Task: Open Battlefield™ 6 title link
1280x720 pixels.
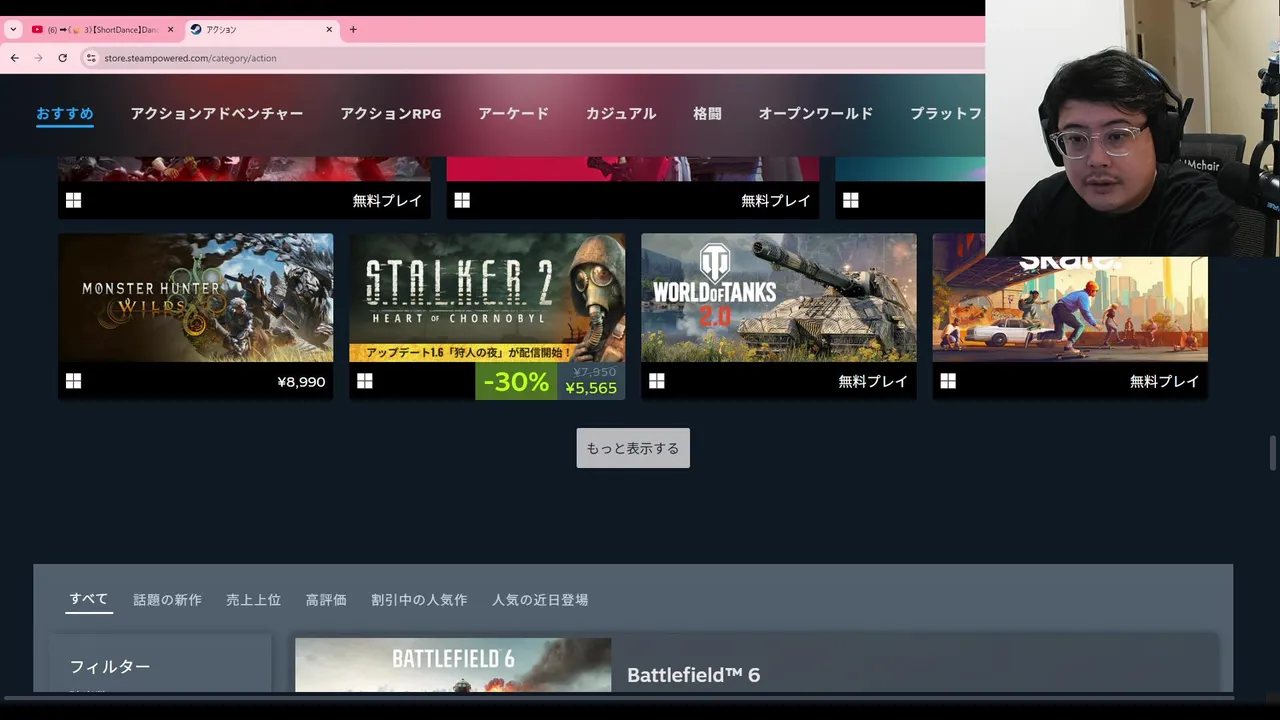Action: 693,675
